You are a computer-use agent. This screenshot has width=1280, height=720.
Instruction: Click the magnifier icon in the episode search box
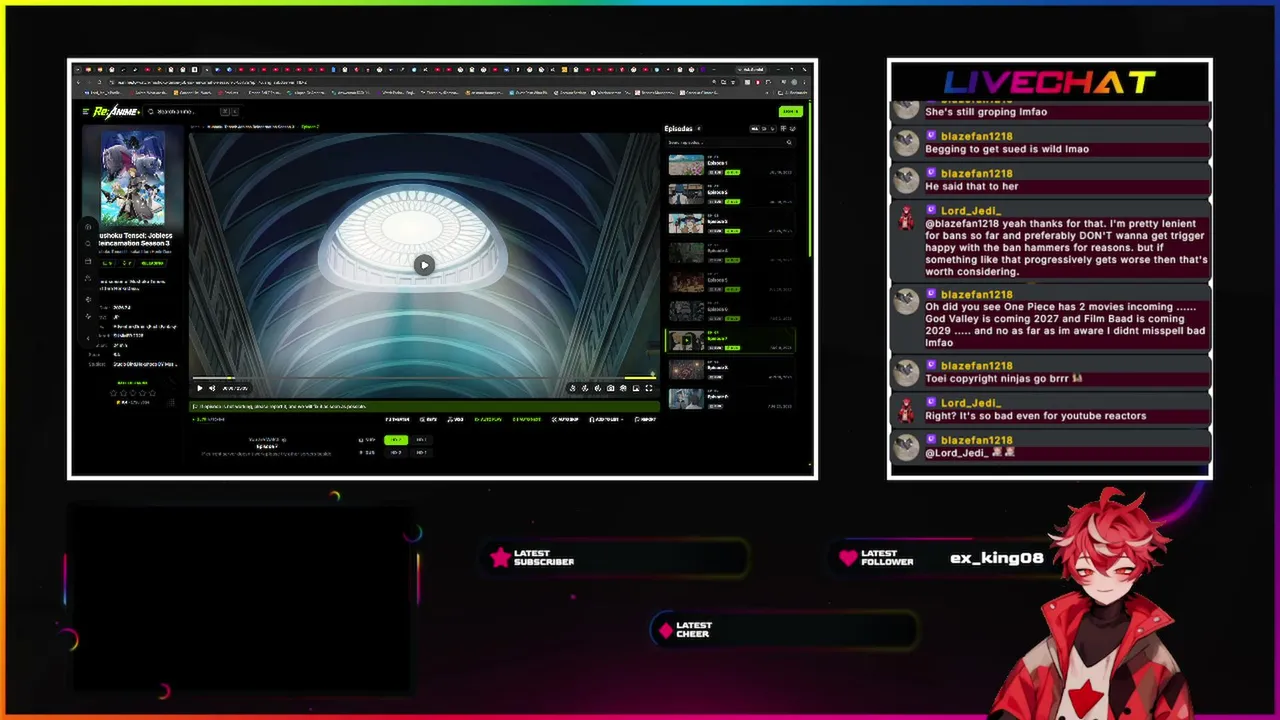[788, 142]
